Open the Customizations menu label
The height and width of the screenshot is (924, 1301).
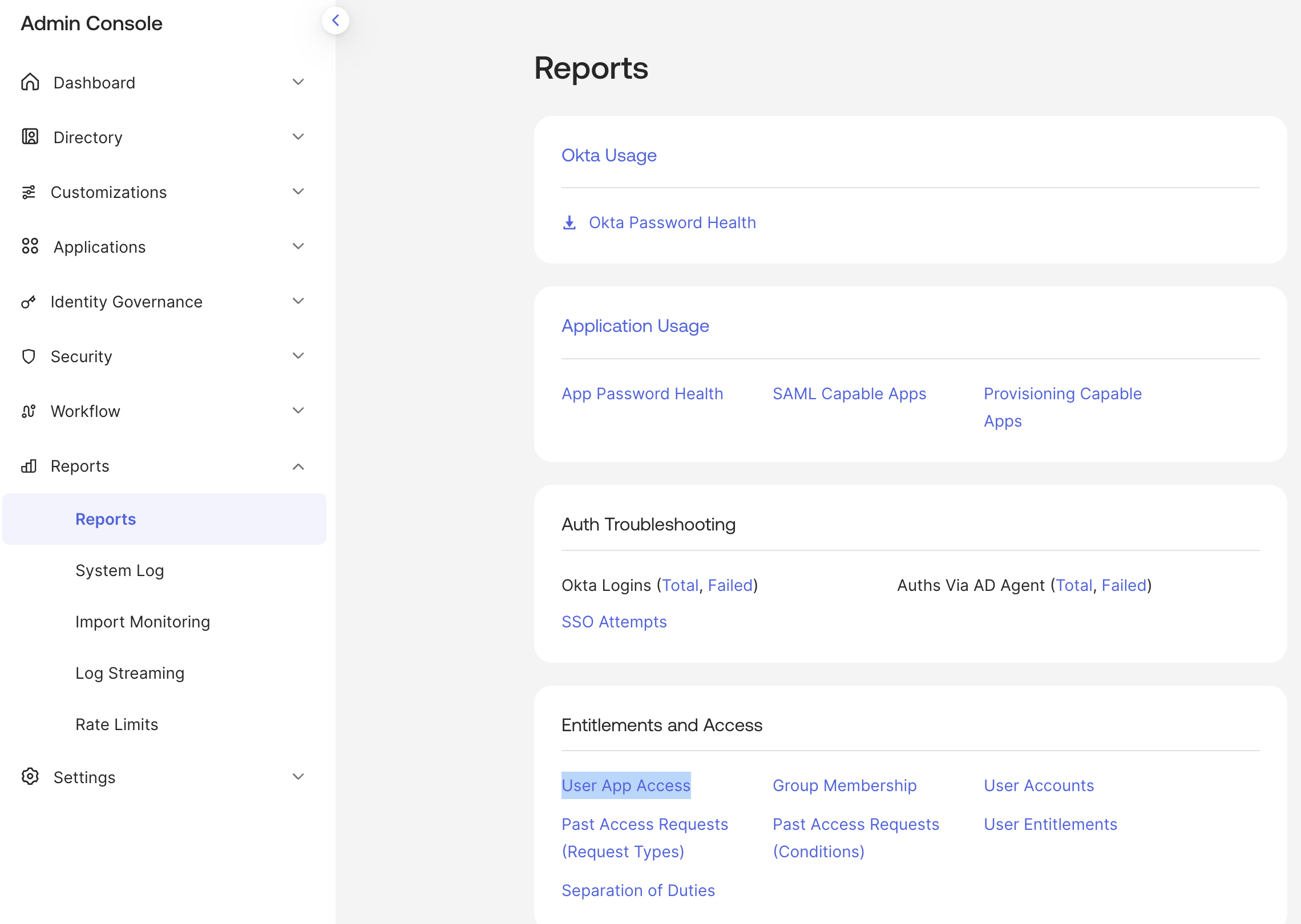pos(109,192)
